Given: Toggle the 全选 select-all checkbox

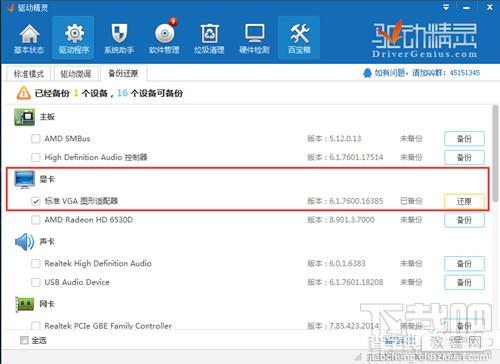Looking at the screenshot, I should point(24,340).
